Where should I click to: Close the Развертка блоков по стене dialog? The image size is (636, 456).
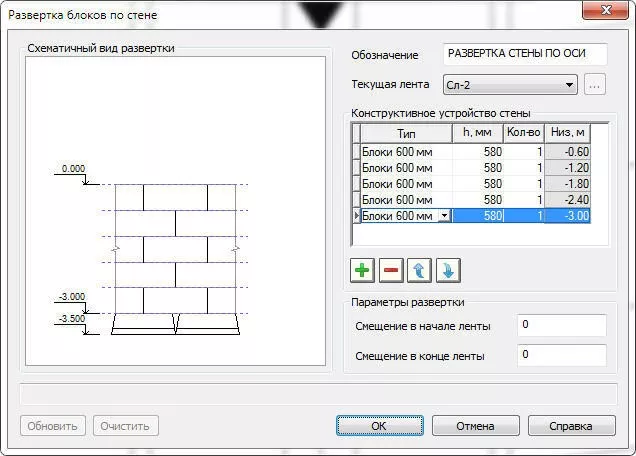tap(603, 12)
